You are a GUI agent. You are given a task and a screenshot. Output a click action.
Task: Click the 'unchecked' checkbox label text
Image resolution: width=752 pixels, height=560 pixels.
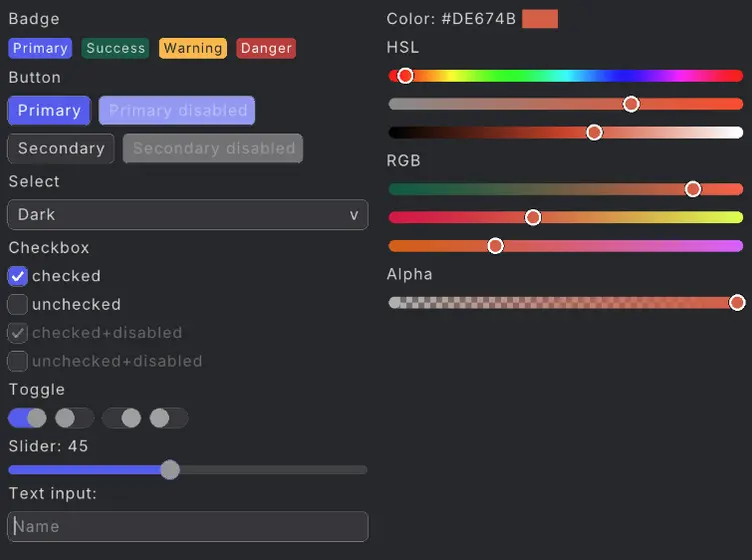tap(76, 304)
